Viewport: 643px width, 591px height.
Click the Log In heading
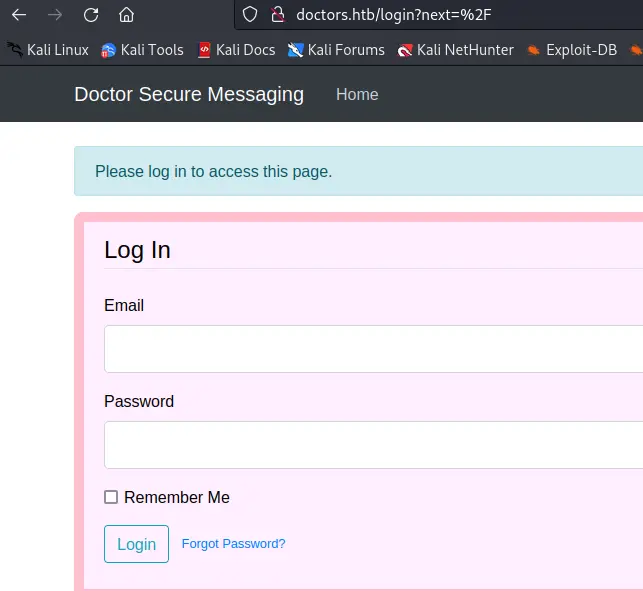[137, 250]
